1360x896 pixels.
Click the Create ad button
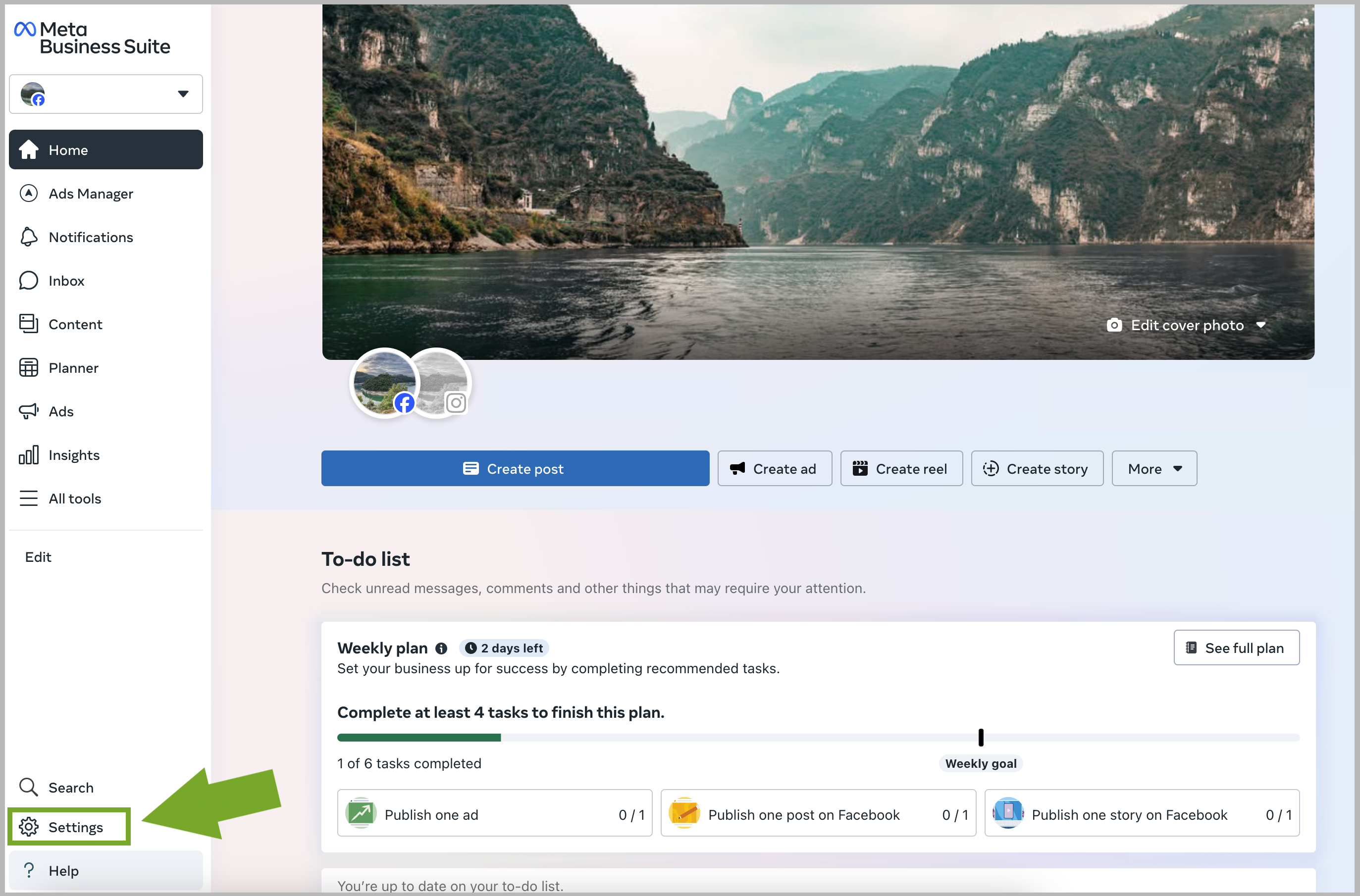pyautogui.click(x=775, y=469)
